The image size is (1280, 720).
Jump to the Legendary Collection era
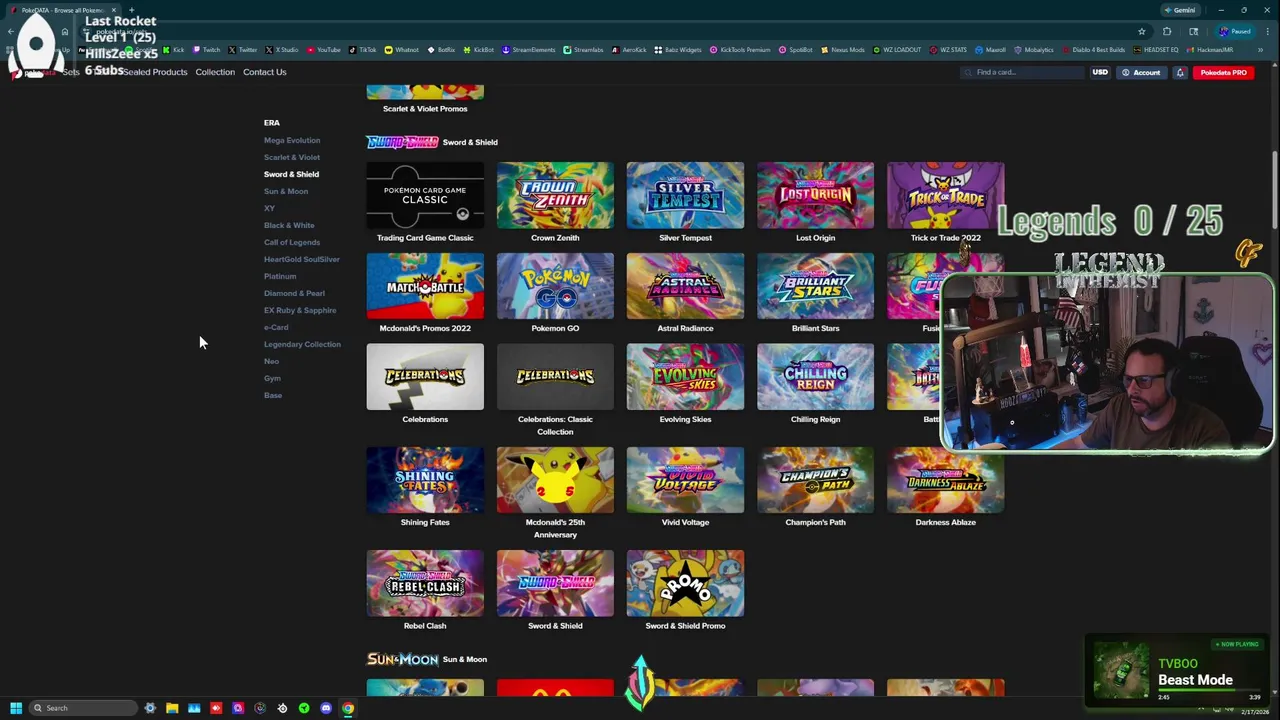click(302, 344)
